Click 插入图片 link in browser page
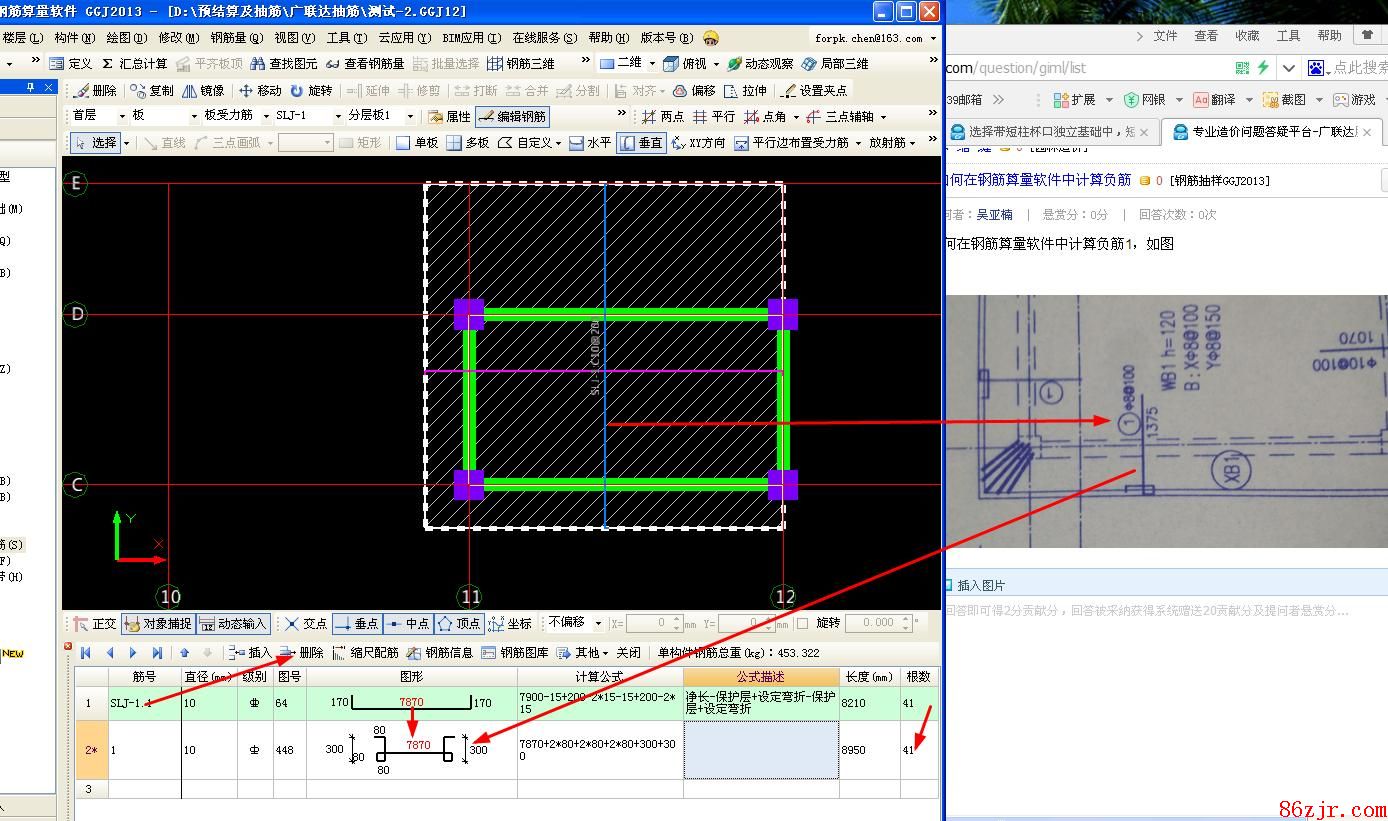Image resolution: width=1388 pixels, height=821 pixels. [x=980, y=585]
